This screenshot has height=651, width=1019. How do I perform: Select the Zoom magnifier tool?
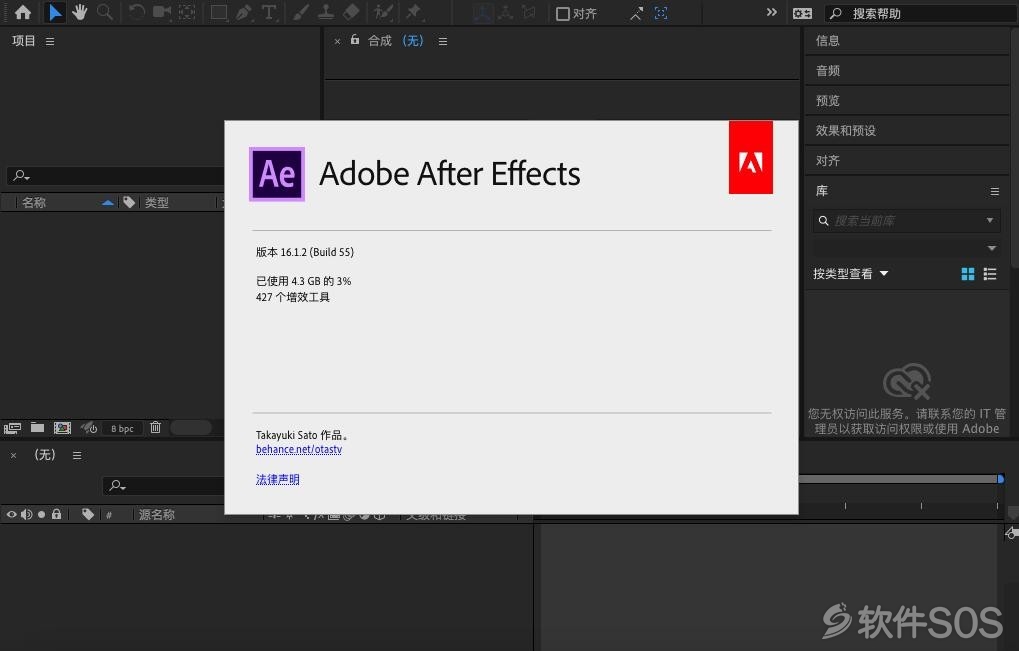click(x=105, y=12)
